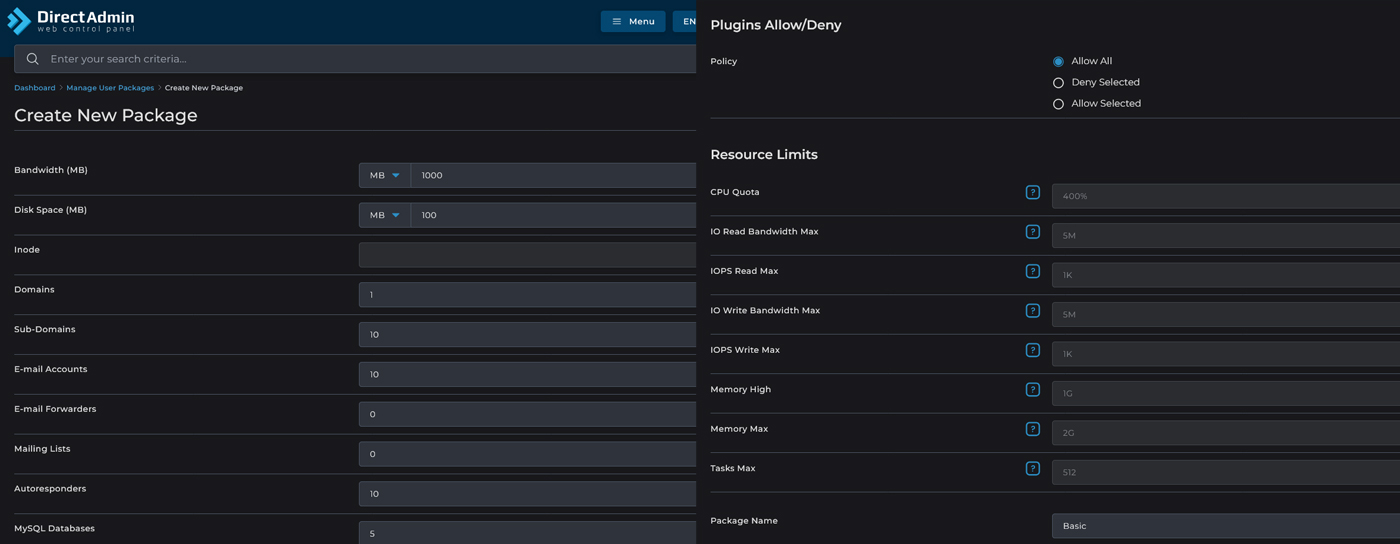This screenshot has height=544, width=1400.
Task: Open Bandwidth unit MB dropdown
Action: click(x=385, y=176)
